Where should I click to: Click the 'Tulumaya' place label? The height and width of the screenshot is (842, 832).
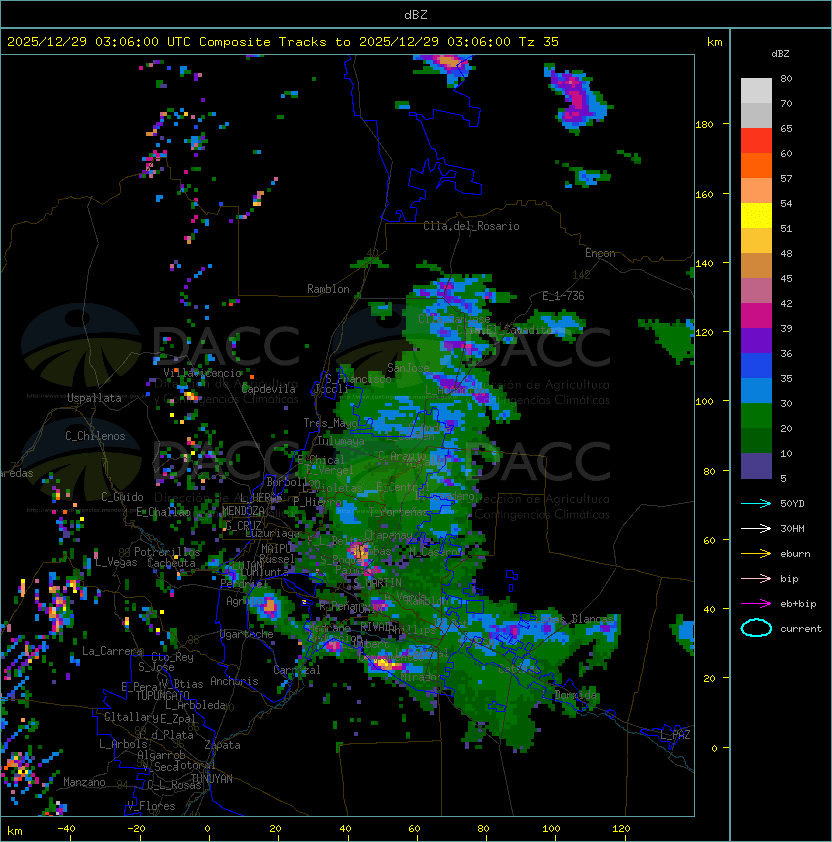(x=341, y=441)
